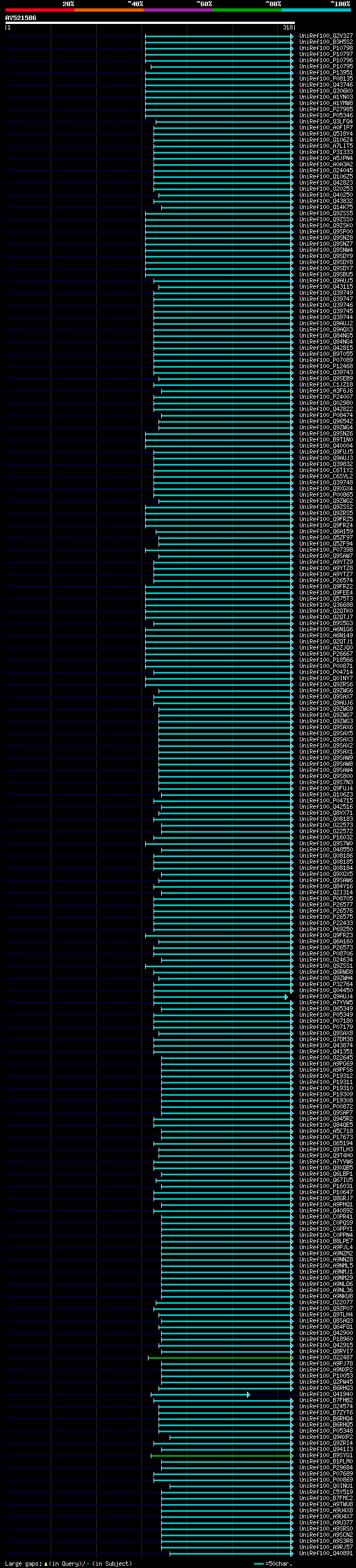
Task: Select the UniRef100_P18566 hit label
Action: tap(326, 660)
